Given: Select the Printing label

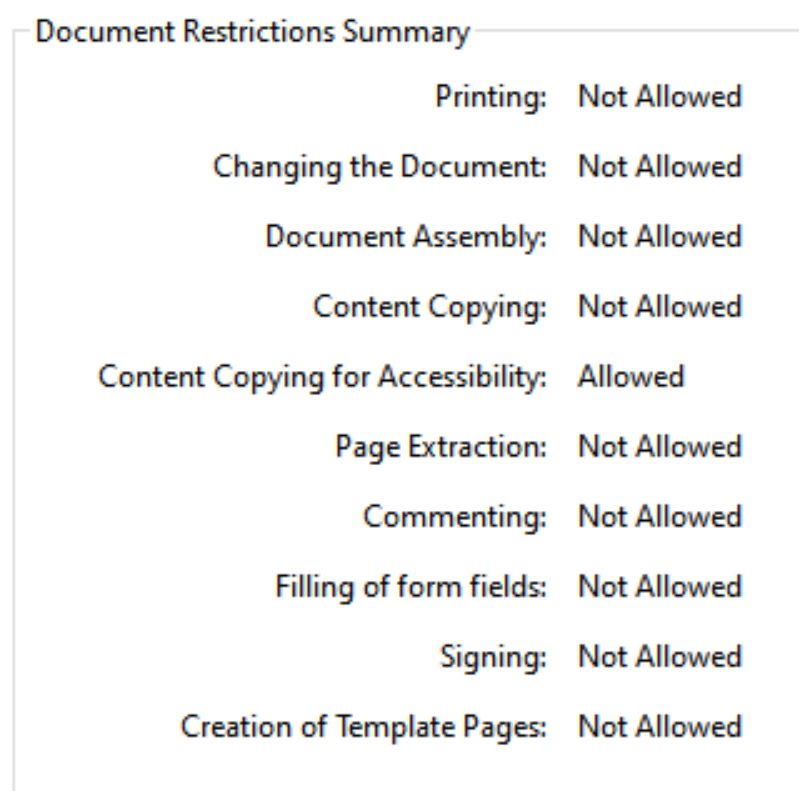Looking at the screenshot, I should pyautogui.click(x=491, y=97).
